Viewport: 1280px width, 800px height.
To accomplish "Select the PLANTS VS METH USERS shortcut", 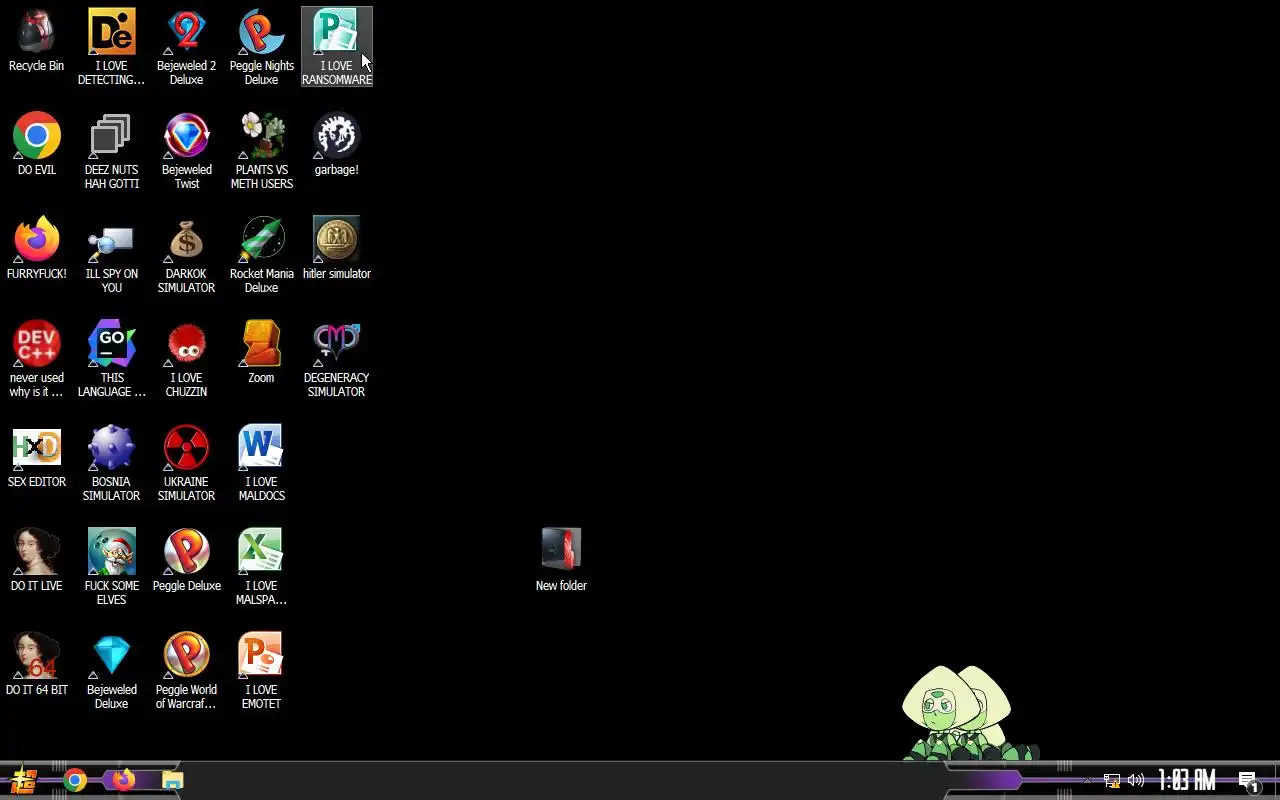I will tap(261, 151).
